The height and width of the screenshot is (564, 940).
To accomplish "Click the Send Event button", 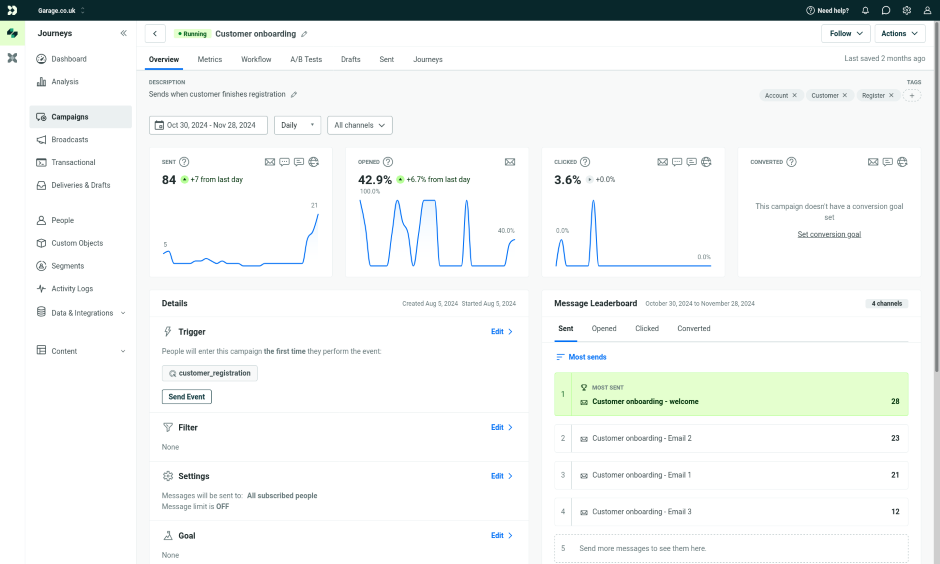I will tap(186, 397).
